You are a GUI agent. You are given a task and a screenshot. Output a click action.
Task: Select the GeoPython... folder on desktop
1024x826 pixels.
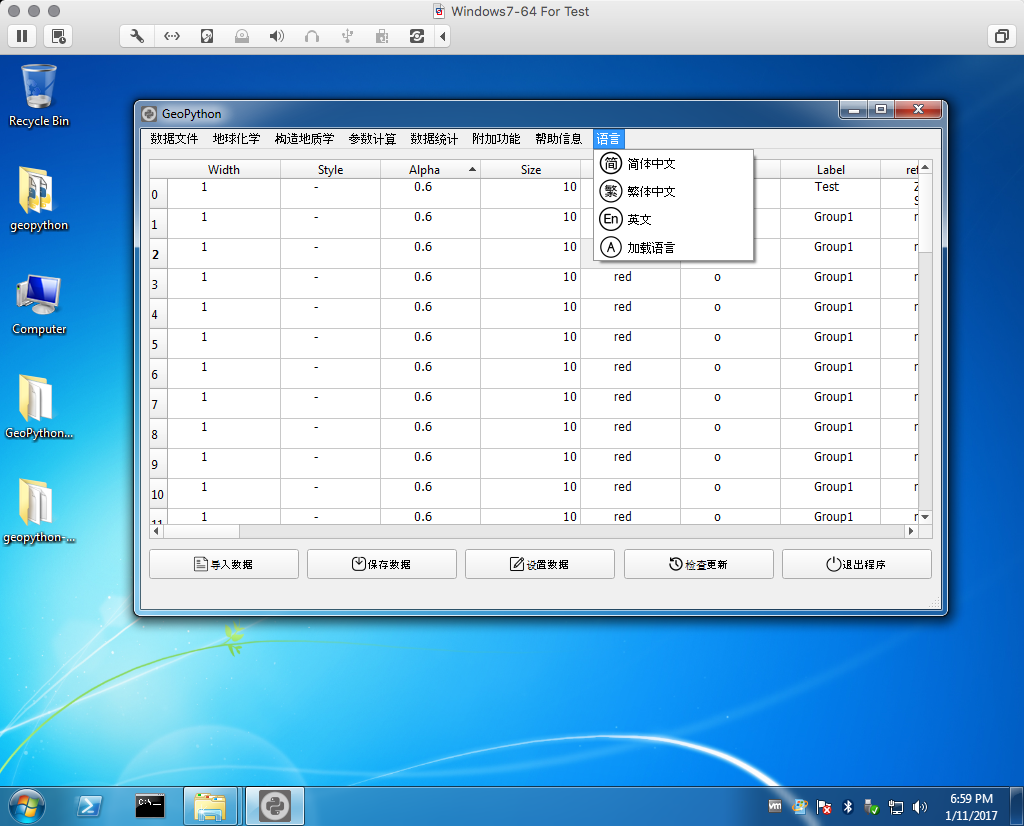point(39,407)
